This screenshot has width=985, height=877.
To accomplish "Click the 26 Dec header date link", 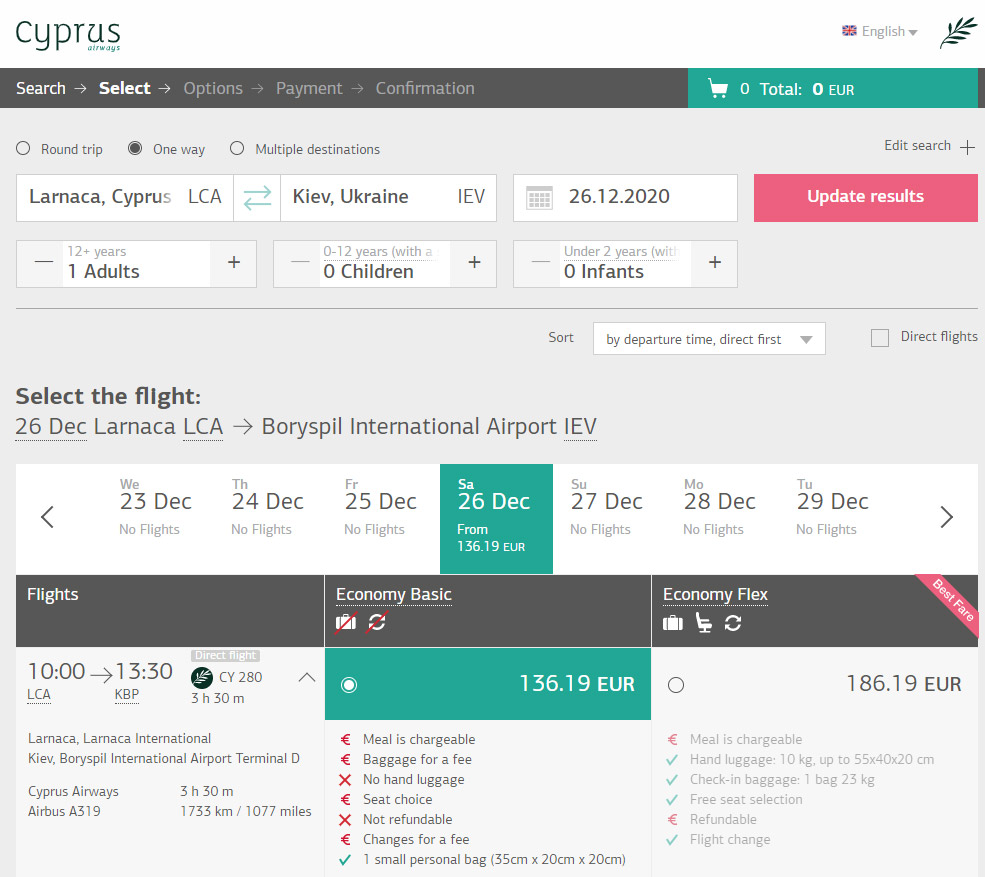I will (x=50, y=427).
